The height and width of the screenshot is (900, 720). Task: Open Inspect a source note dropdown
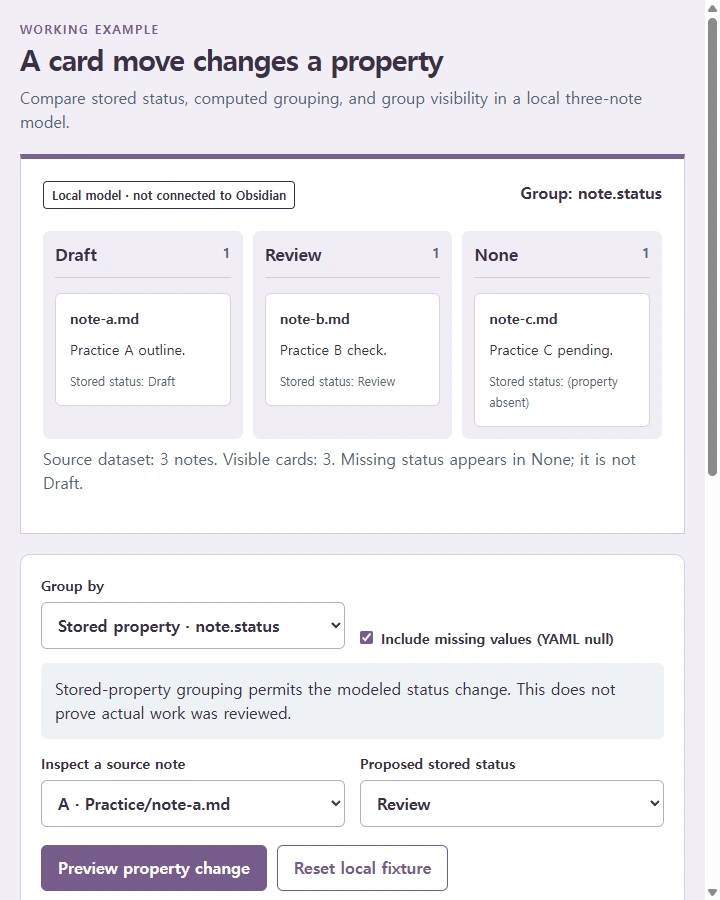click(x=193, y=804)
